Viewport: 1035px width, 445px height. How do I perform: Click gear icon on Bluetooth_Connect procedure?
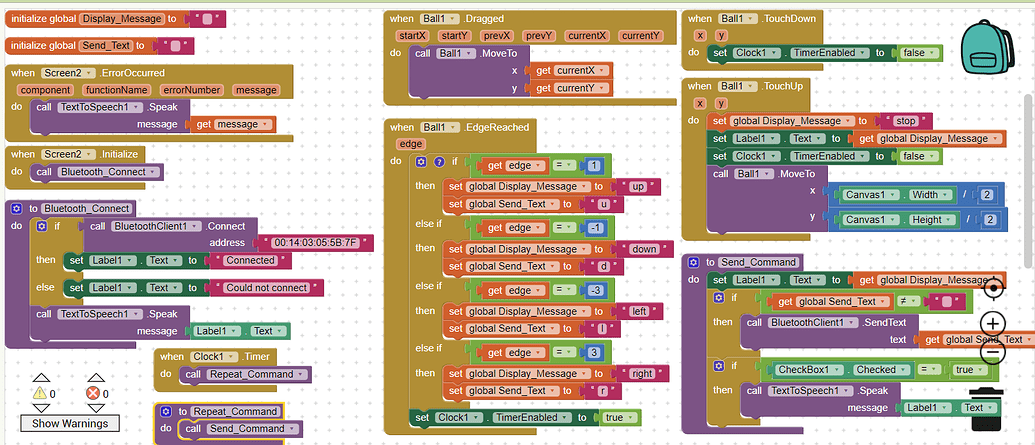pyautogui.click(x=17, y=208)
